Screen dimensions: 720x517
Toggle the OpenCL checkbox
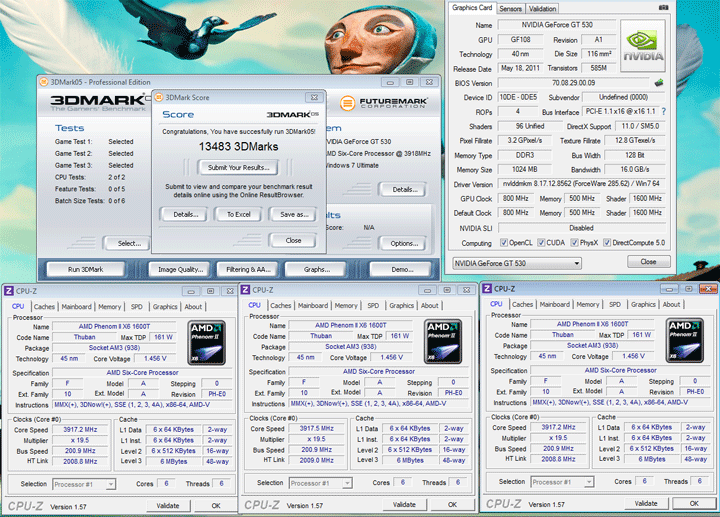pos(504,242)
